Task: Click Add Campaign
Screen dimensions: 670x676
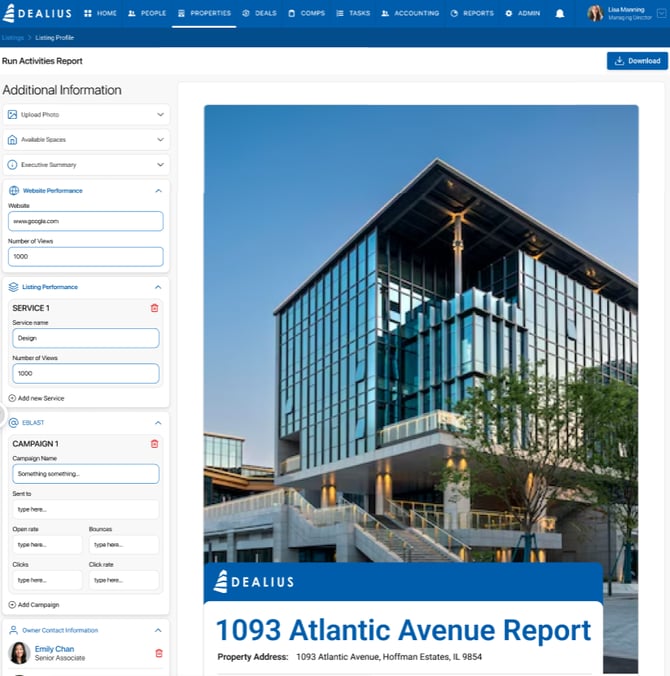Action: pyautogui.click(x=34, y=605)
